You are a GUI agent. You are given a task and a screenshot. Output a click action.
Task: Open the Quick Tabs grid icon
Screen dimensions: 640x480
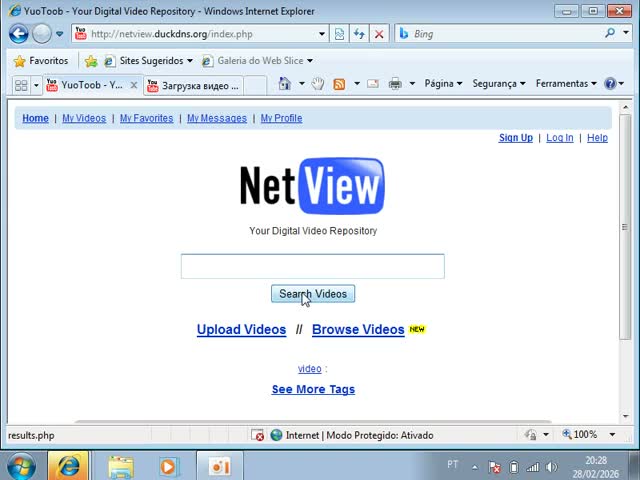pyautogui.click(x=21, y=85)
